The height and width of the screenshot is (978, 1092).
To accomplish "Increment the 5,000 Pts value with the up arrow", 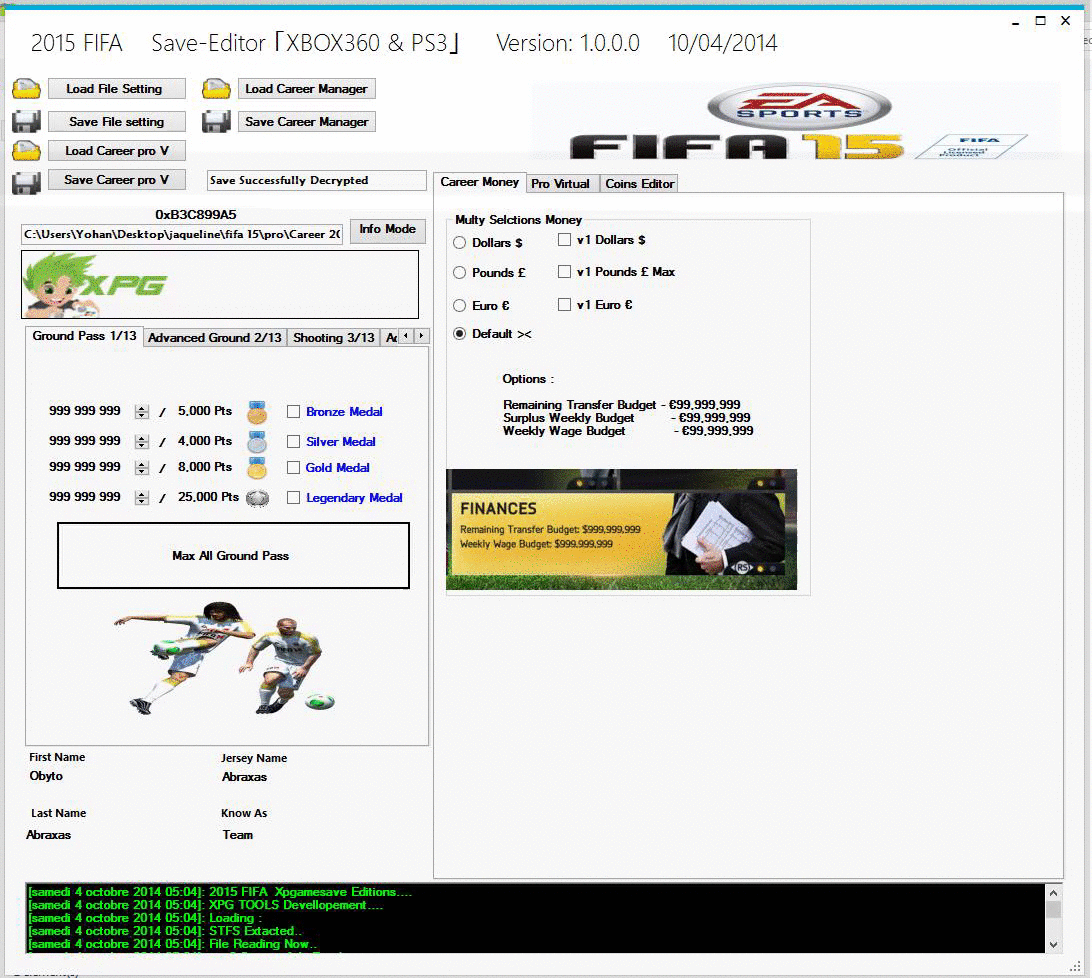I will point(140,407).
